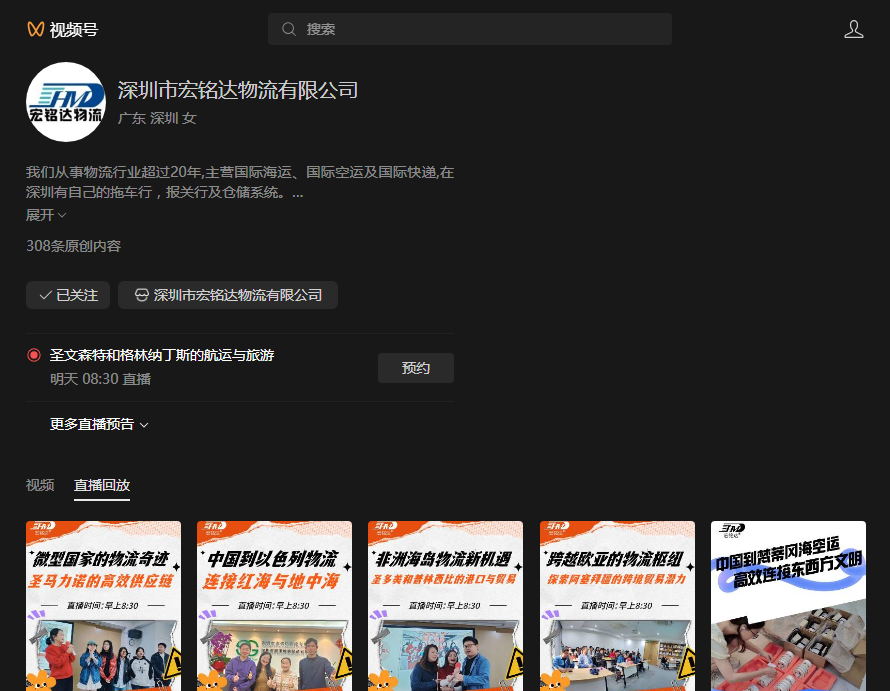The image size is (890, 691).
Task: Click the enterprise badge icon beside company name
Action: click(x=142, y=295)
